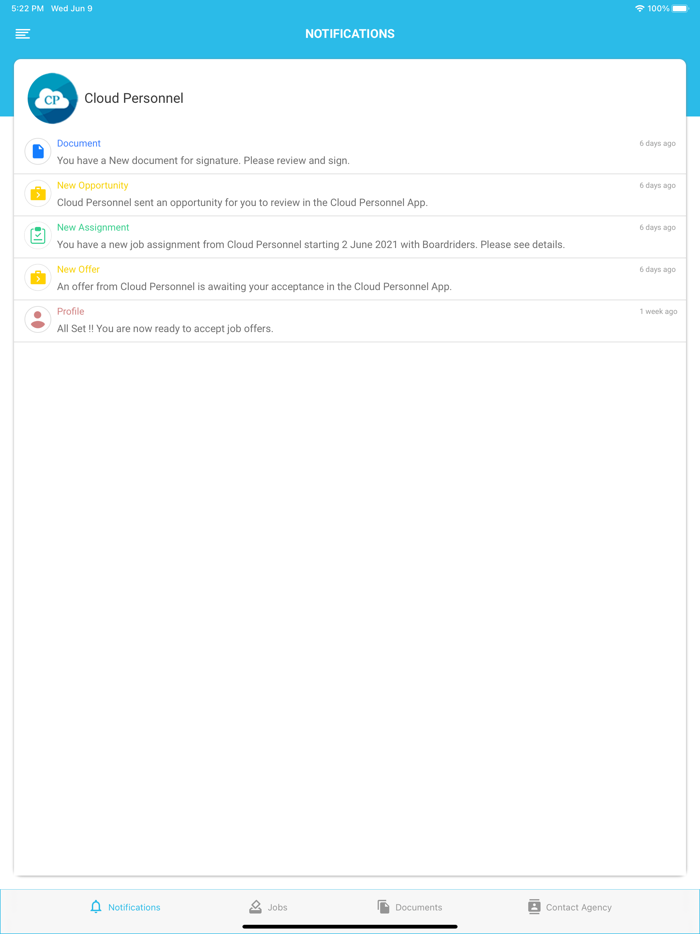Select the Boardriders job assignment message
700x934 pixels.
(310, 244)
